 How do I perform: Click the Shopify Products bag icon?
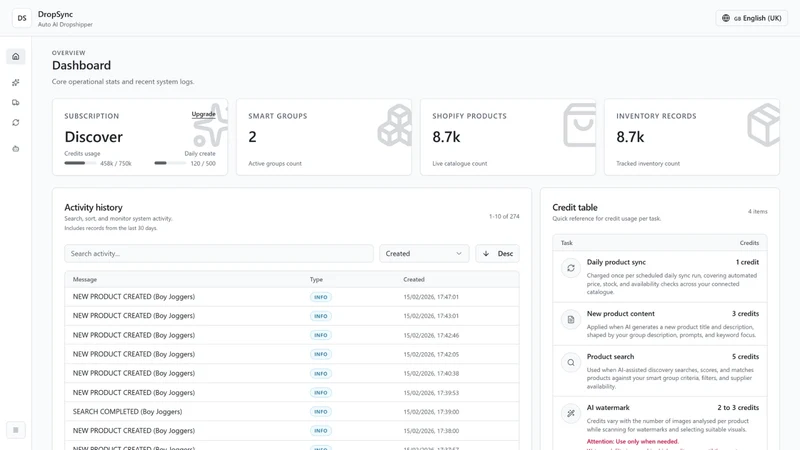[x=580, y=125]
